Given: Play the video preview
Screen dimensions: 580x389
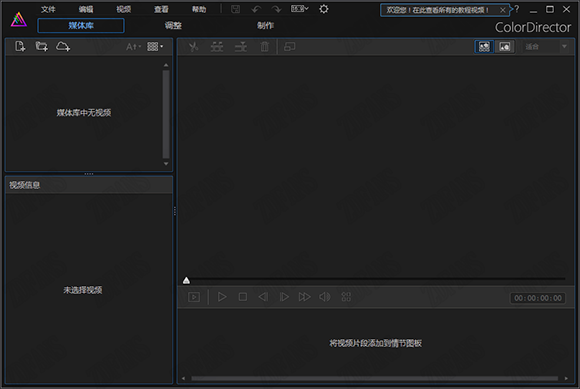Looking at the screenshot, I should 222,297.
